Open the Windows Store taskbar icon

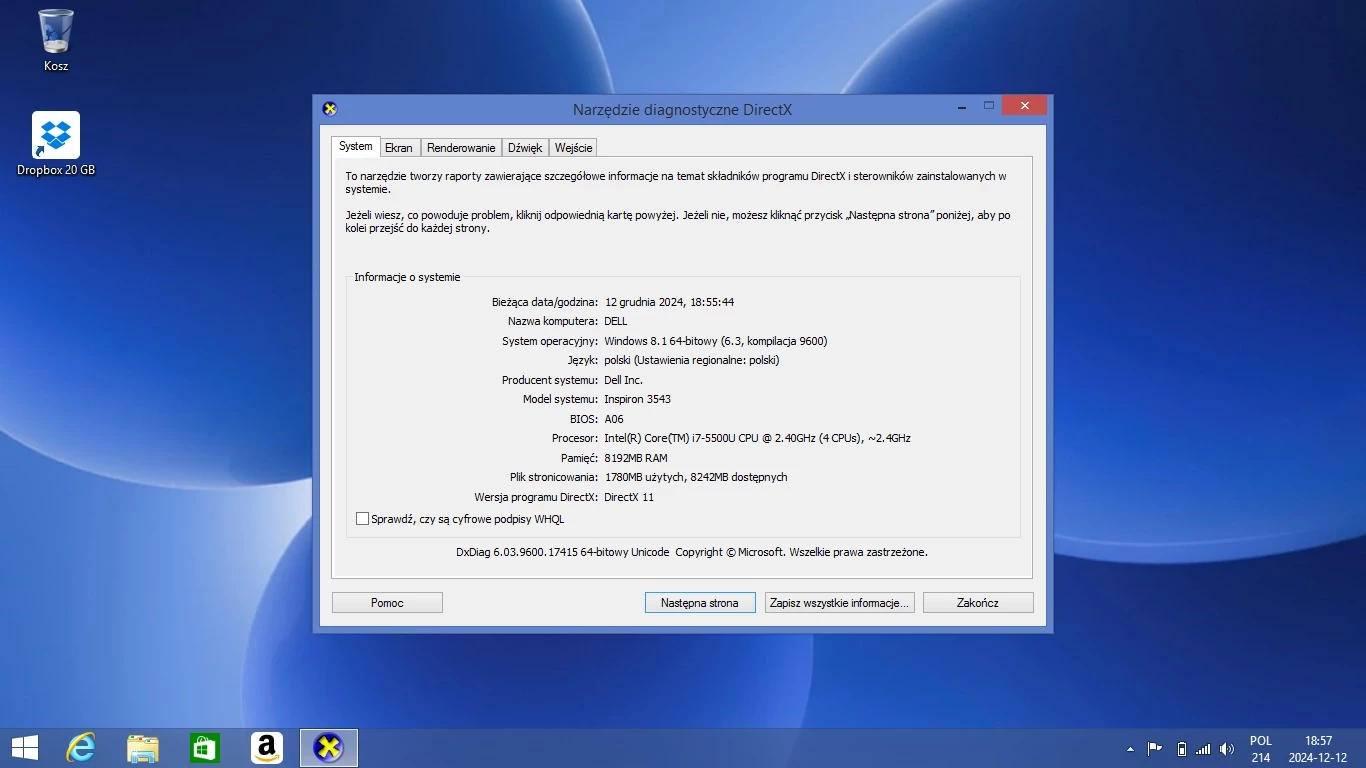pos(205,747)
